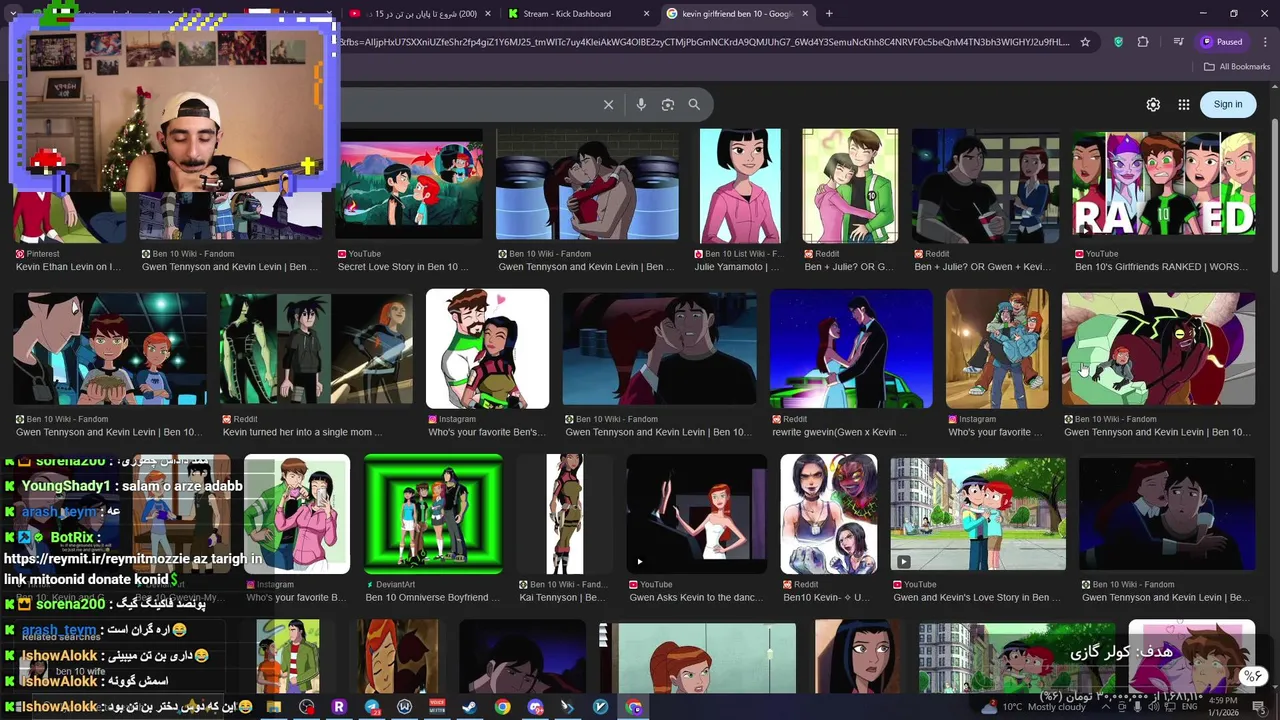The width and height of the screenshot is (1280, 720).
Task: Open the Google apps grid
Action: pos(1184,105)
